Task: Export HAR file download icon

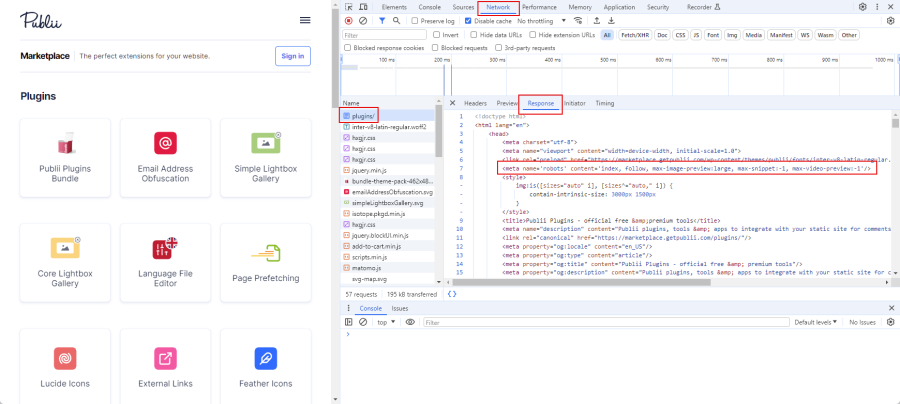Action: click(611, 21)
